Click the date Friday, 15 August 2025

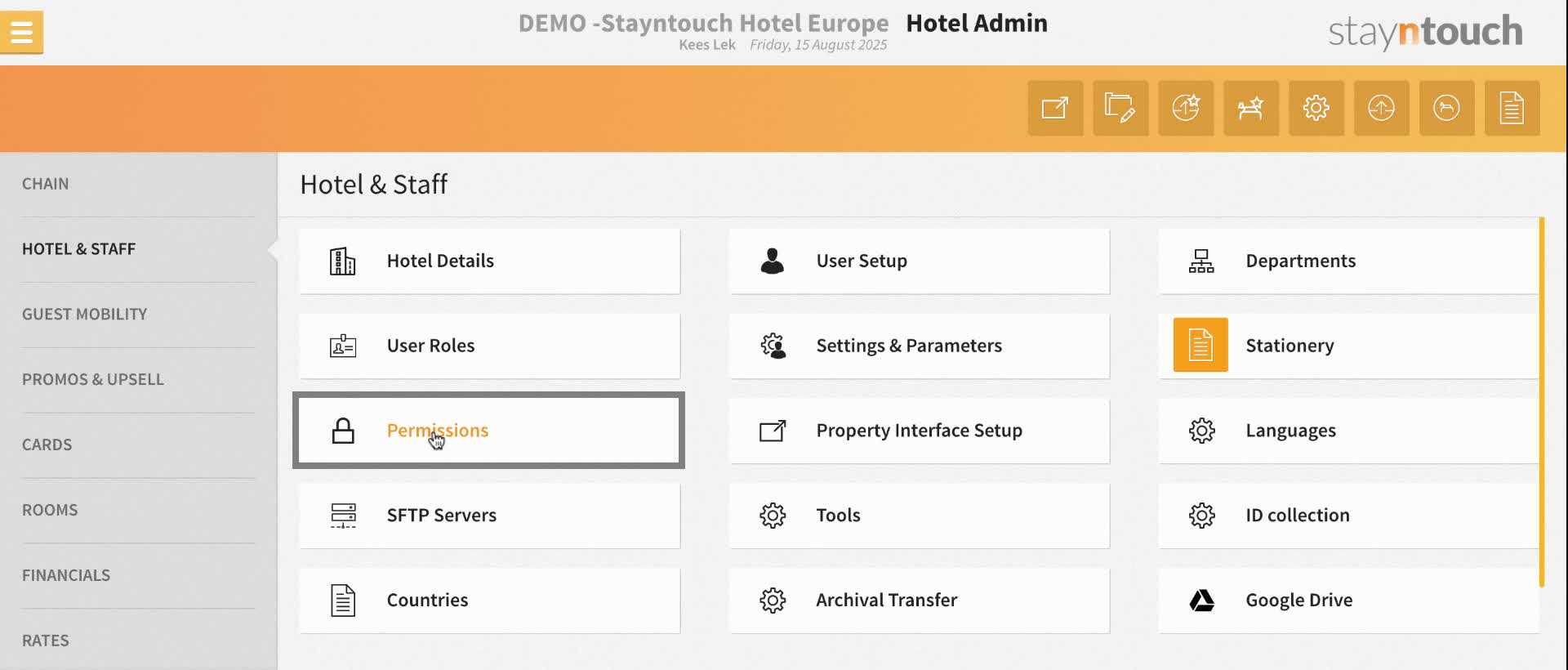pyautogui.click(x=818, y=45)
